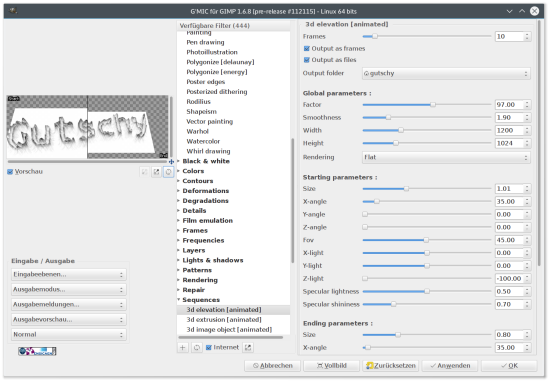This screenshot has width=550, height=382.
Task: Click the plus icon below the filter list
Action: tap(183, 348)
